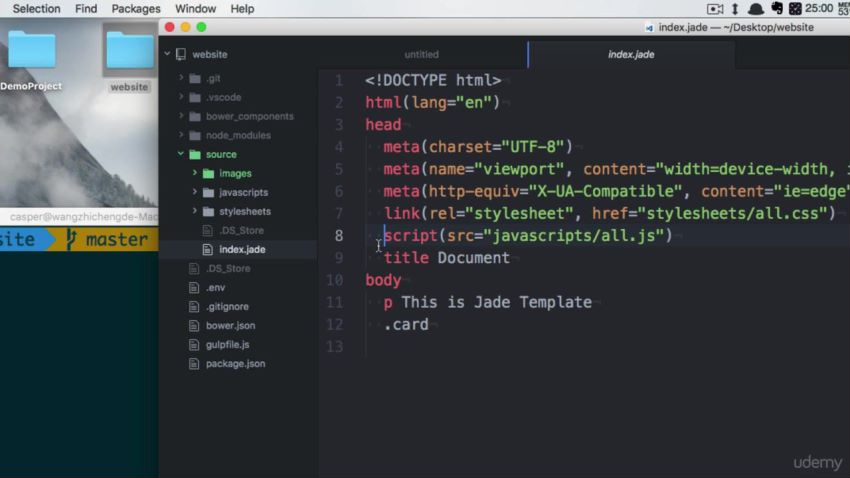Click line number 13 in gutter
This screenshot has width=850, height=478.
pos(334,346)
